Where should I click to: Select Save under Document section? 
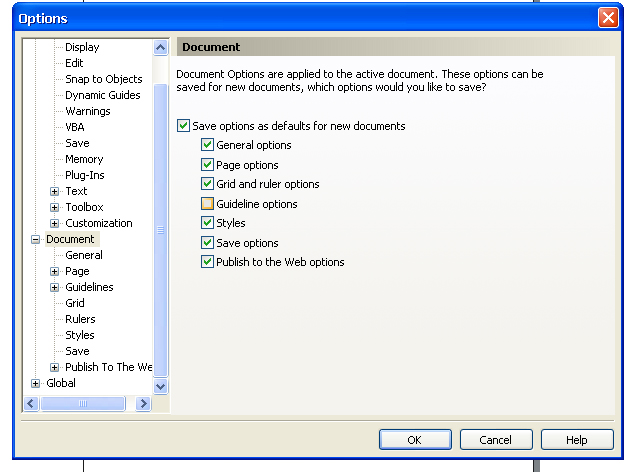point(77,351)
